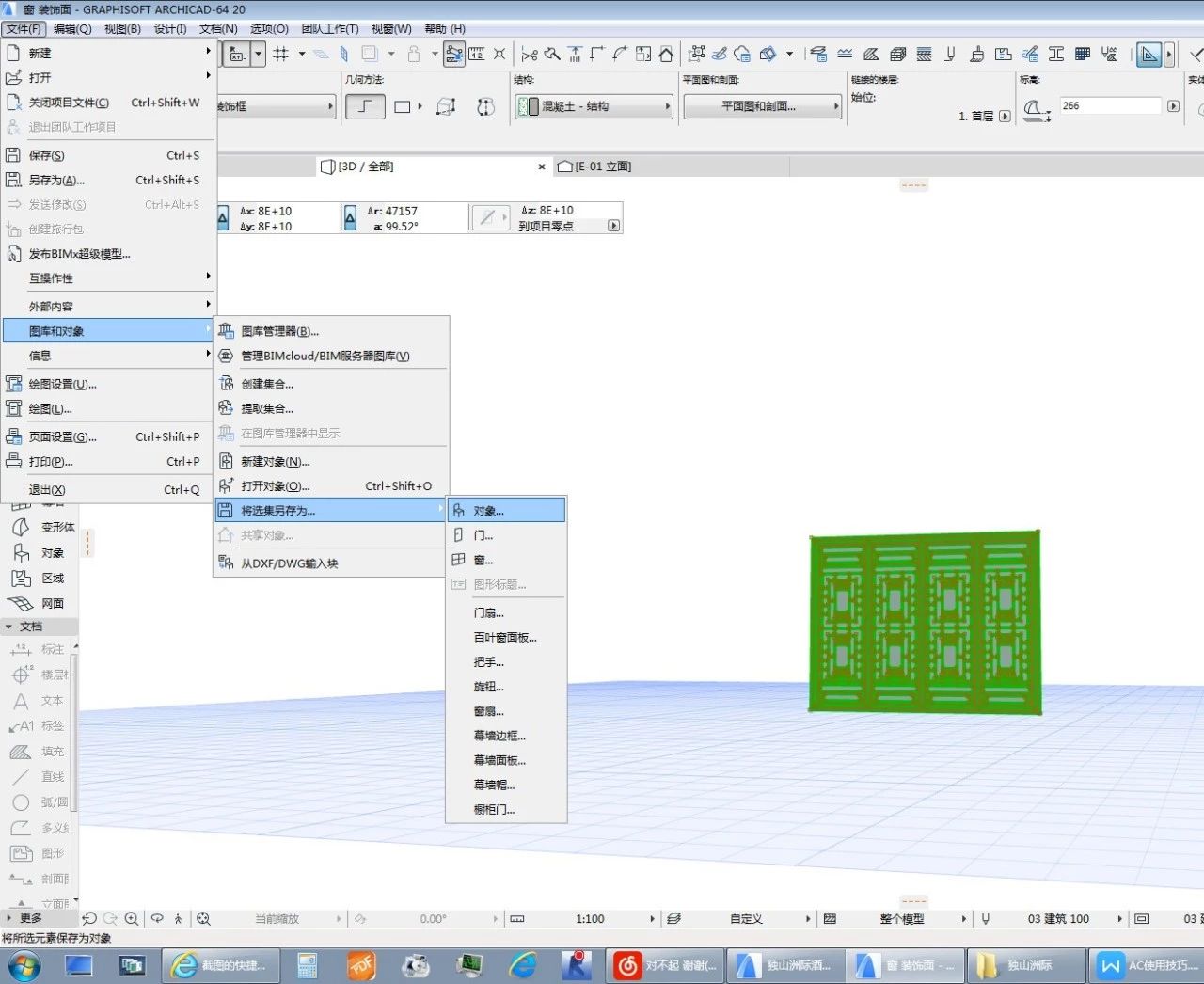Toggle the polyline geometry method button
This screenshot has height=984, width=1204.
[x=365, y=106]
